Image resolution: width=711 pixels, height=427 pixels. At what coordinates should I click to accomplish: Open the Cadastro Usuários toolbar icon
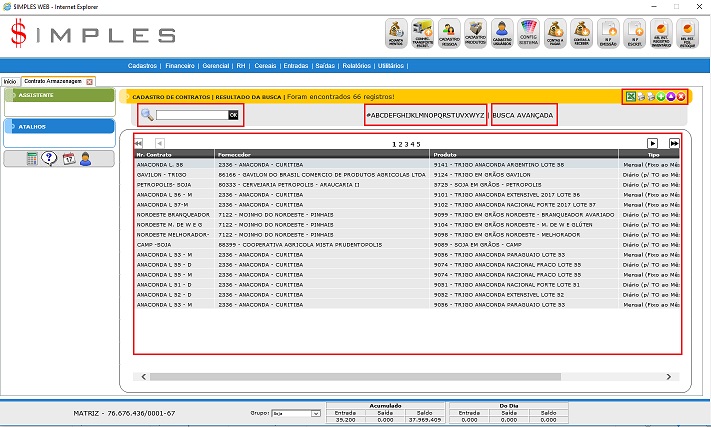pyautogui.click(x=502, y=33)
